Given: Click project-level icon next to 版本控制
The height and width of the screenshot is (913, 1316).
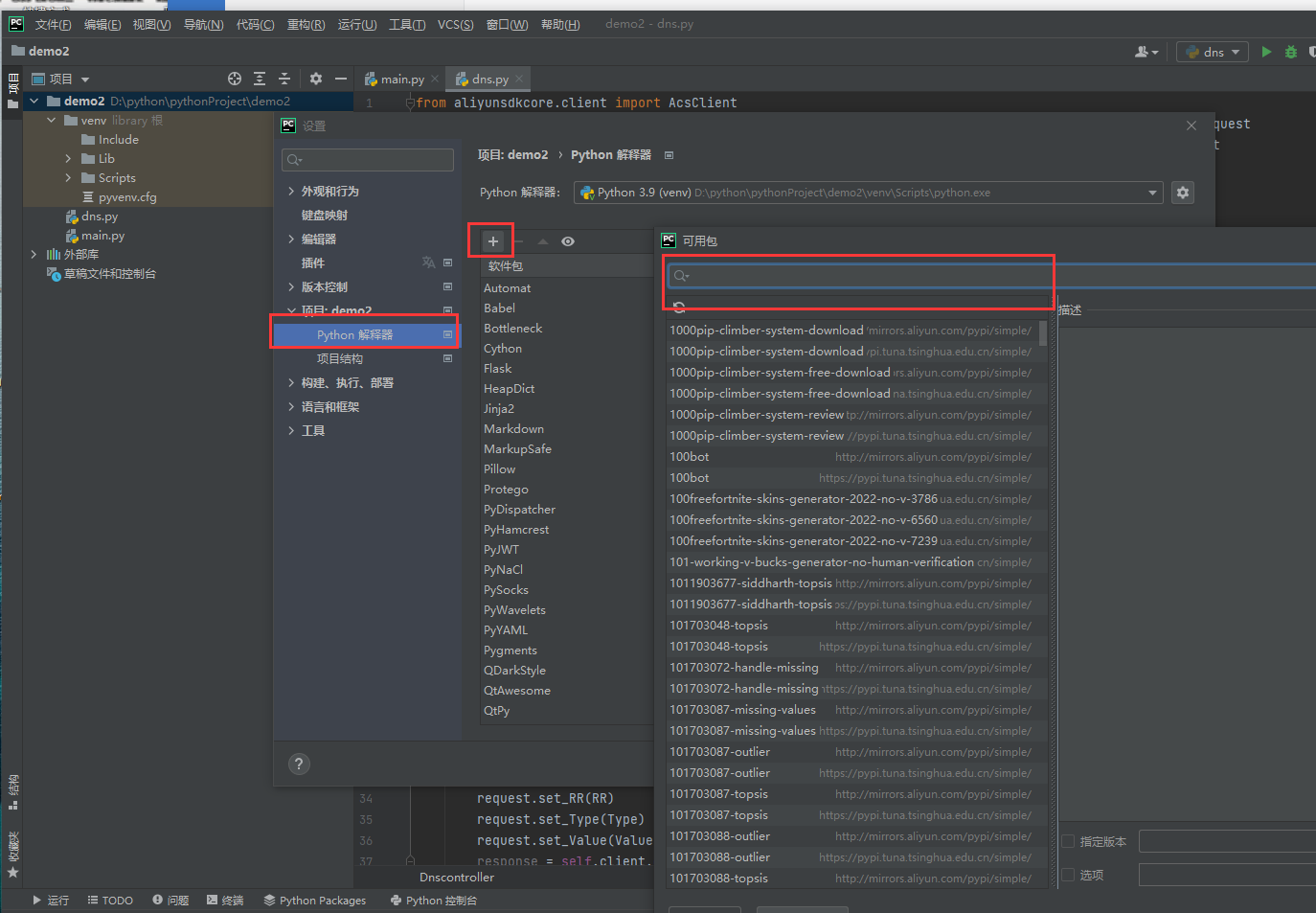Looking at the screenshot, I should (447, 286).
